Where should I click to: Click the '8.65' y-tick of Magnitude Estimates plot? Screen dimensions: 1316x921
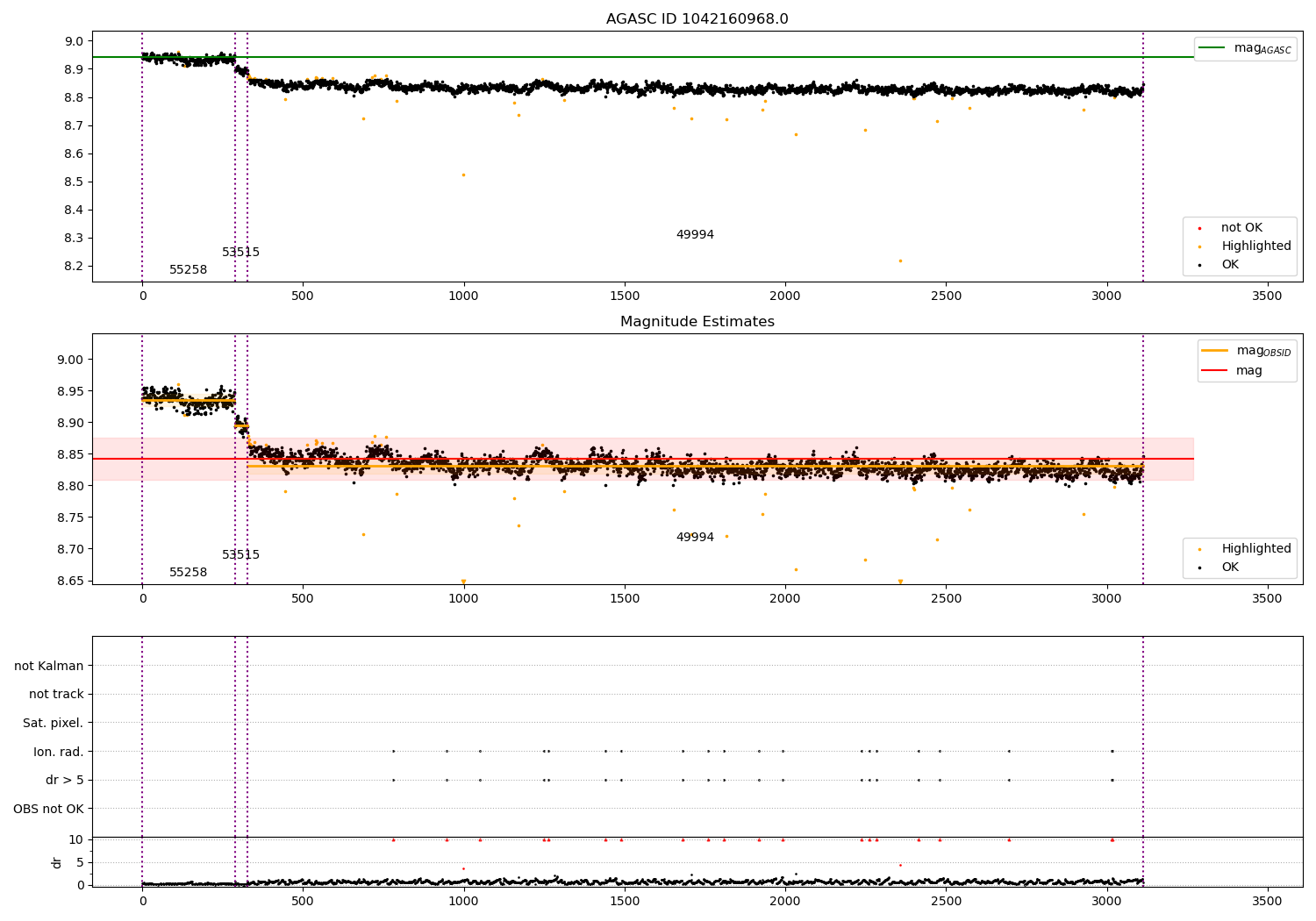70,581
